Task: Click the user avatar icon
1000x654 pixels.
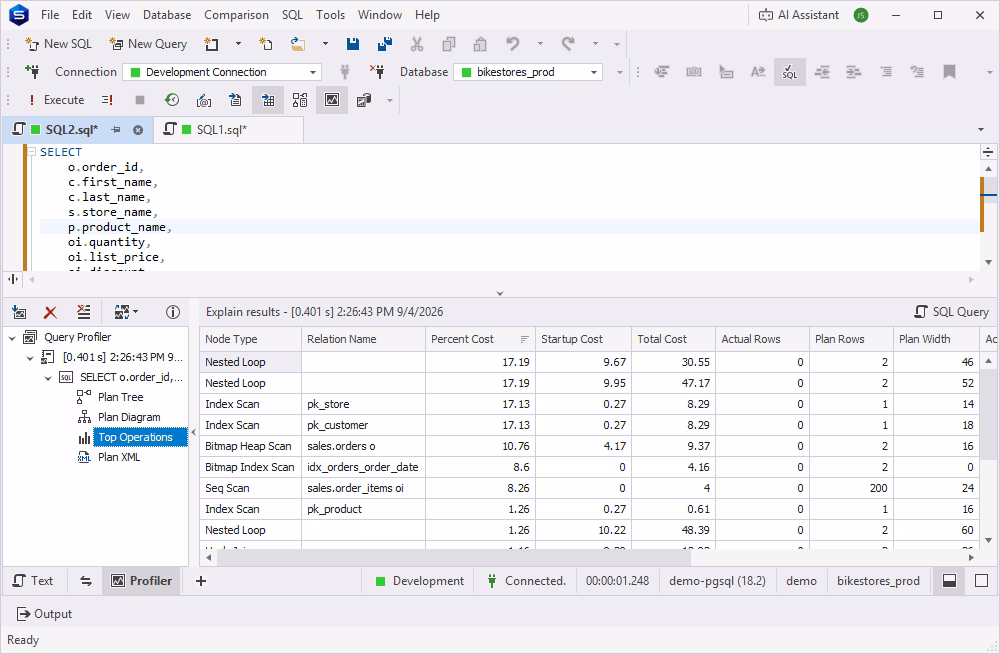Action: coord(860,15)
